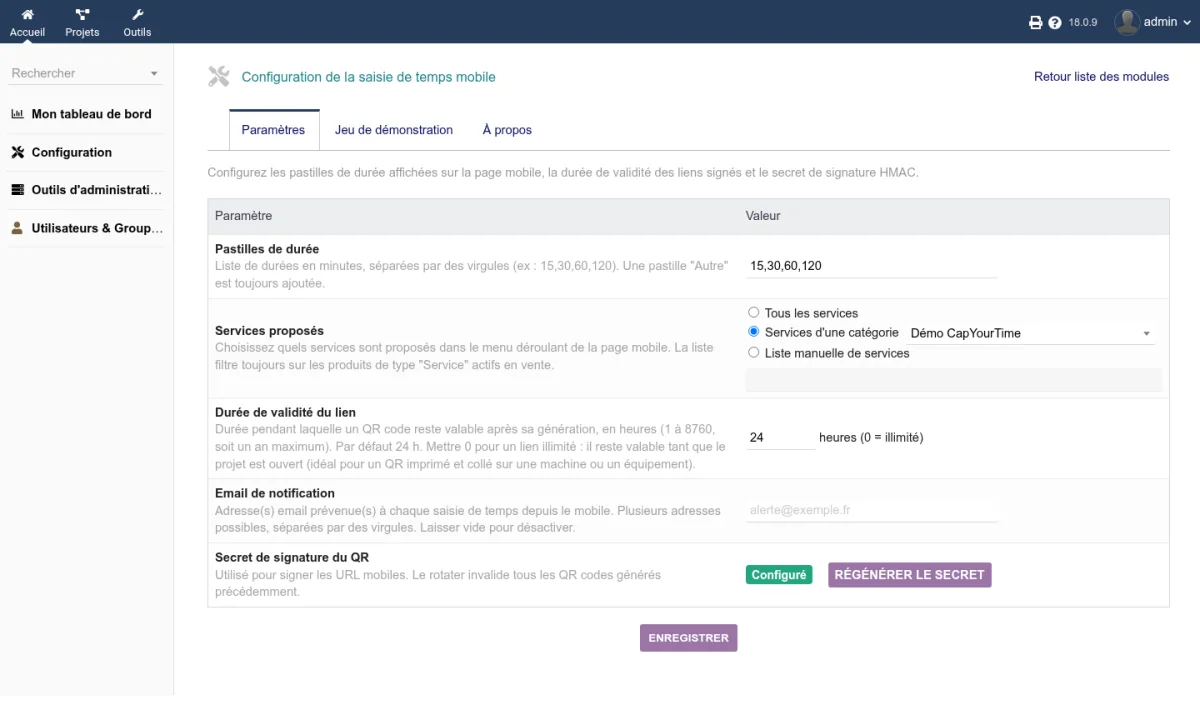Open the Rechercher search dropdown arrow
This screenshot has height=715, width=1200.
(x=154, y=74)
